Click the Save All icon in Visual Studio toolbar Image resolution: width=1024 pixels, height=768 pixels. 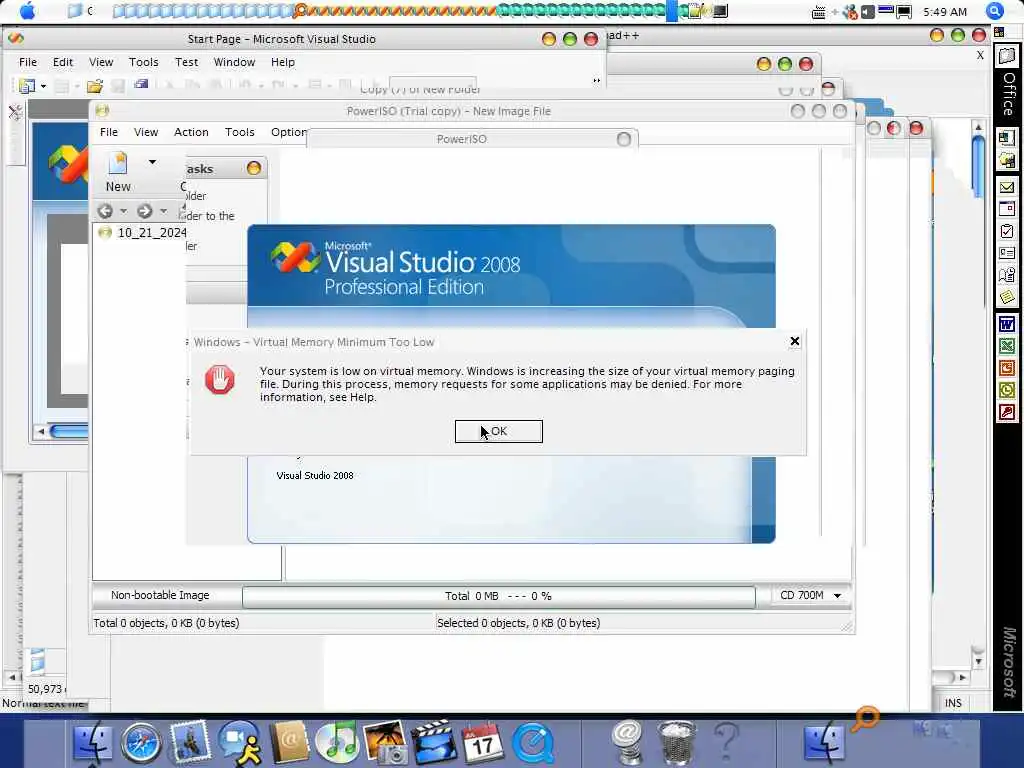click(x=141, y=84)
